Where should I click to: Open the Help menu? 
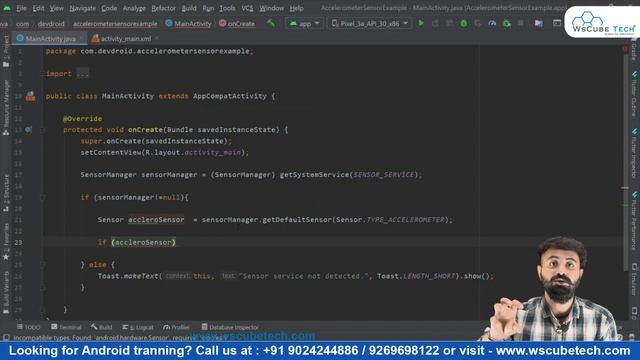click(x=296, y=8)
